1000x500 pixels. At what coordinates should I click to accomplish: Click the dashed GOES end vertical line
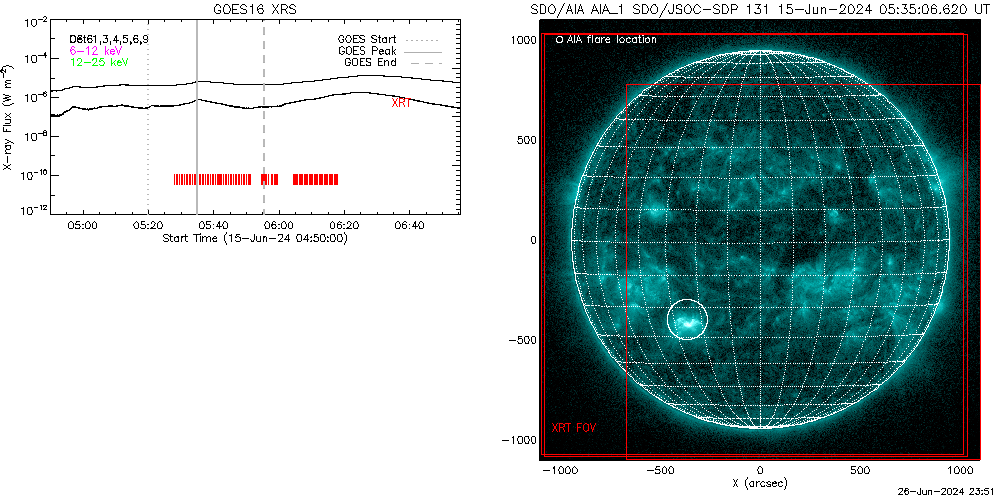tap(264, 117)
